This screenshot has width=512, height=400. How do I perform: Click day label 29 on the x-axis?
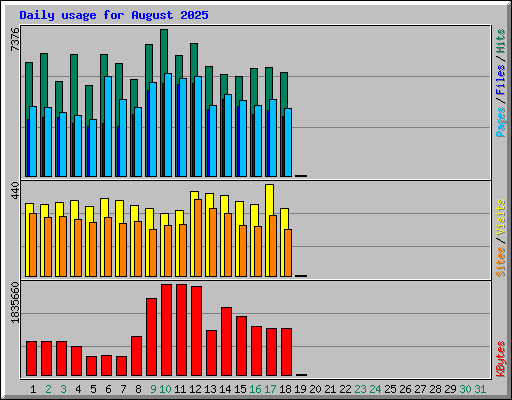pyautogui.click(x=450, y=389)
